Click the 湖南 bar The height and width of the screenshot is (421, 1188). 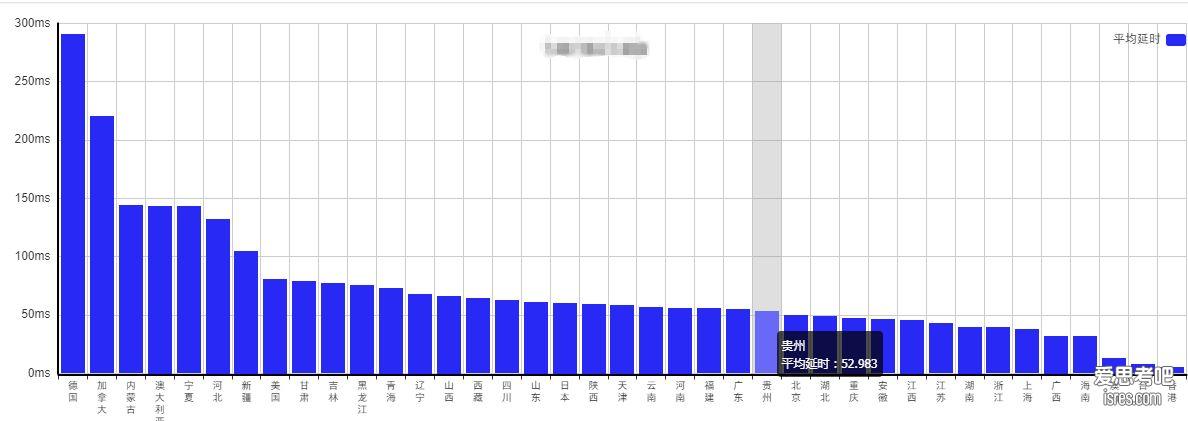[x=970, y=350]
